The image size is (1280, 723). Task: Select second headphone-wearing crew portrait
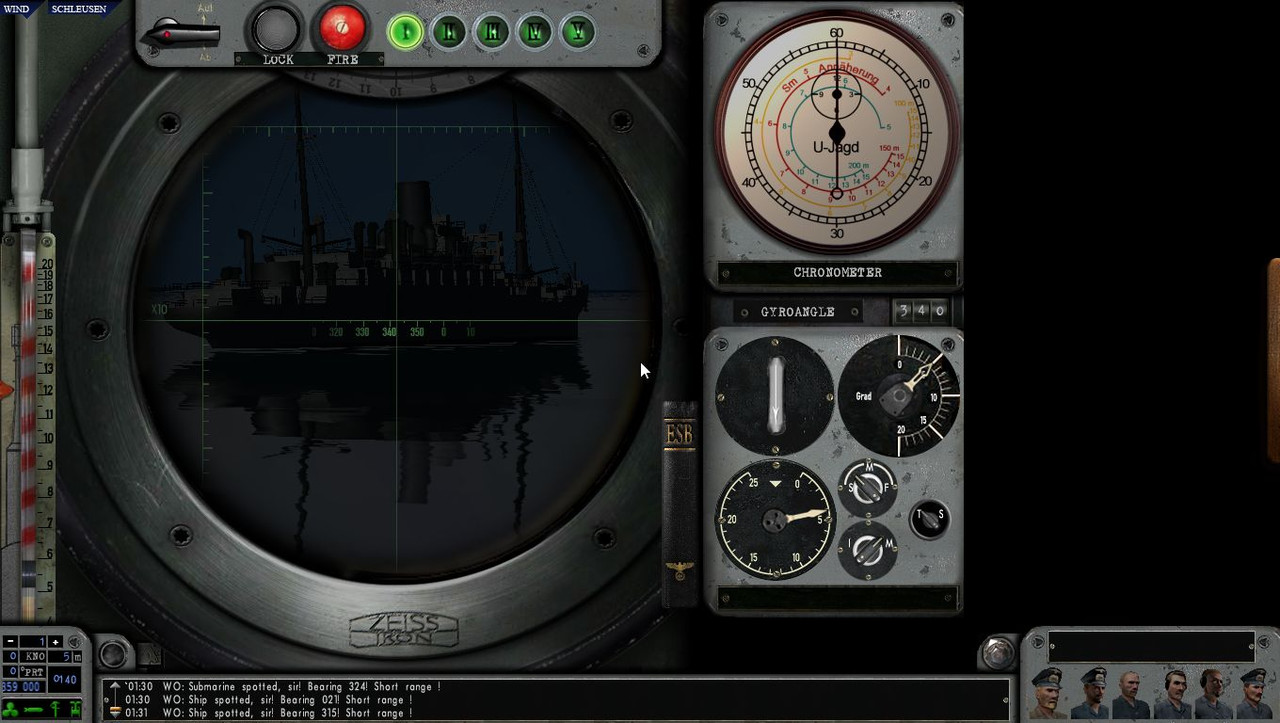1213,692
